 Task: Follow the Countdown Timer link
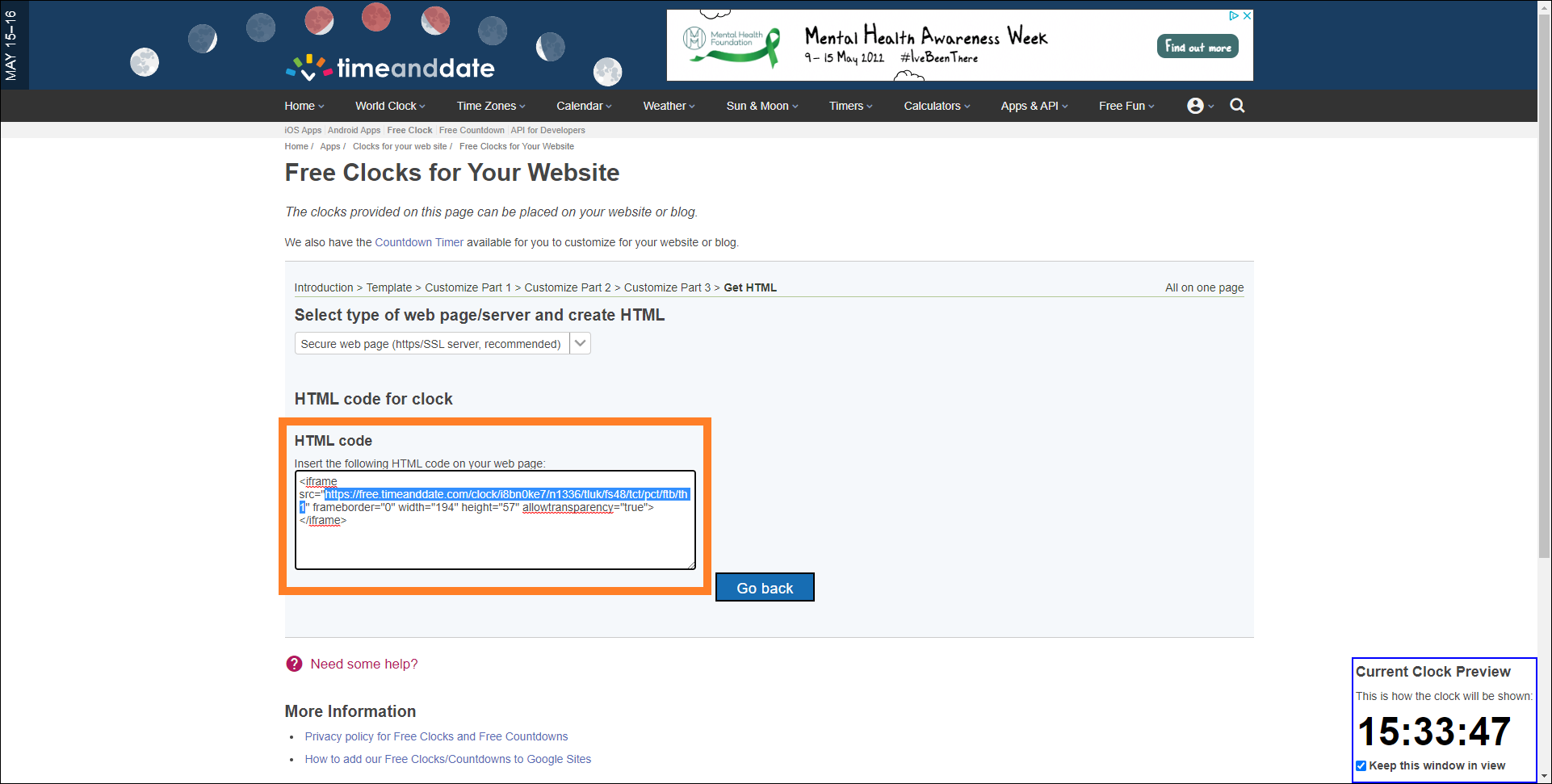[x=419, y=242]
